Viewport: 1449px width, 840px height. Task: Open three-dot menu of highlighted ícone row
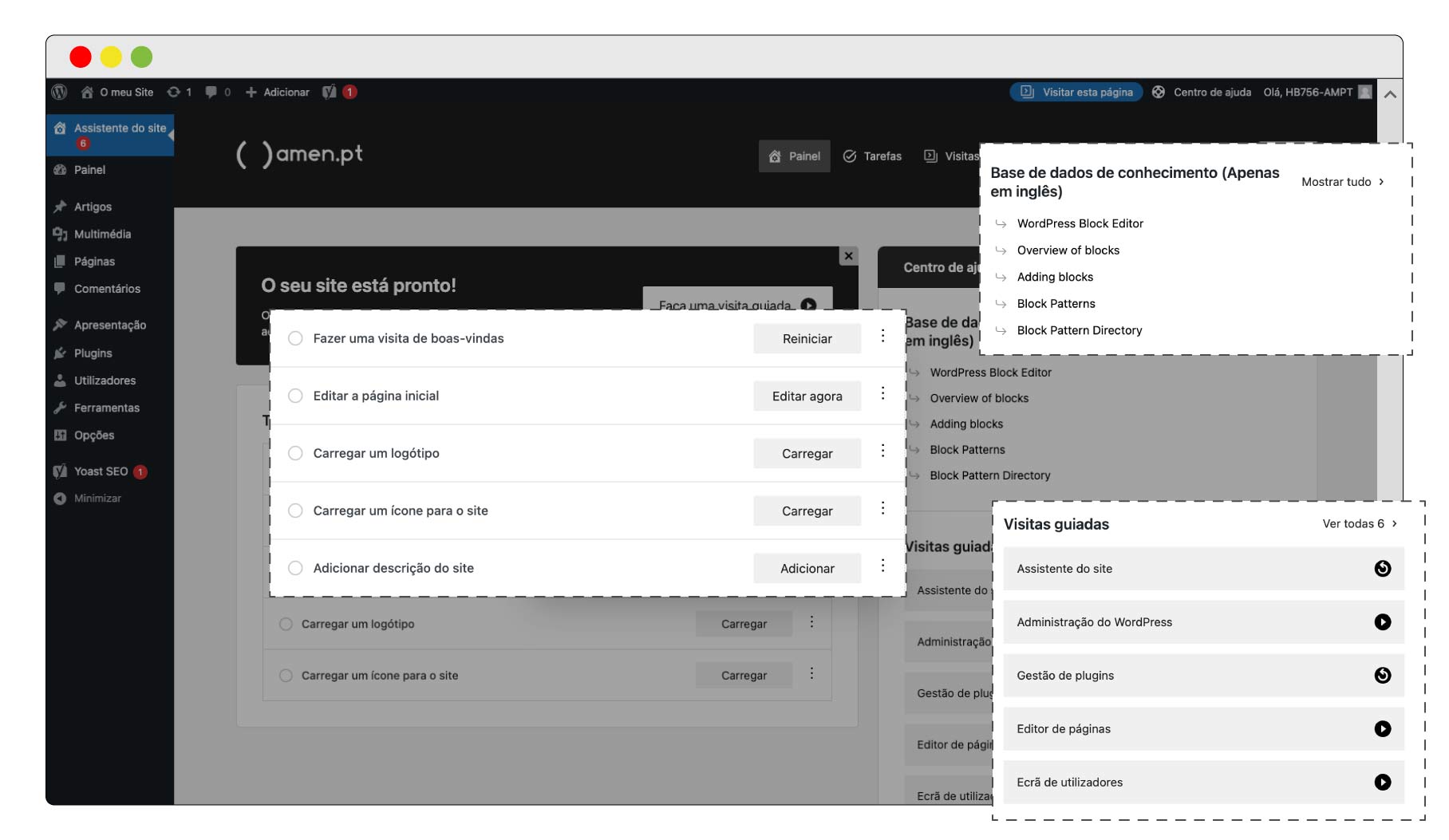[x=882, y=508]
